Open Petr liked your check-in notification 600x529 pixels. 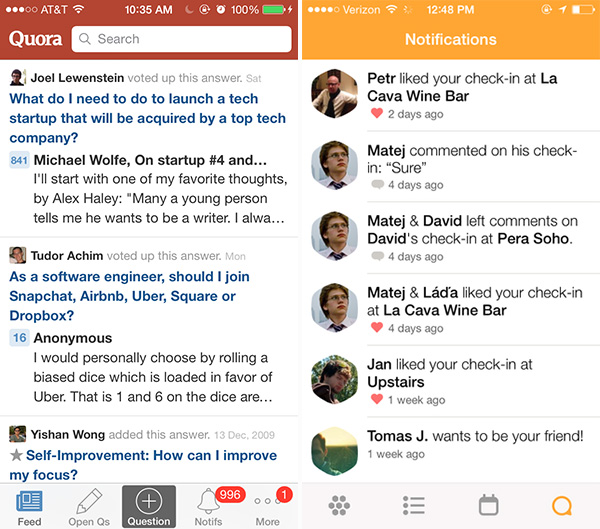coord(451,95)
